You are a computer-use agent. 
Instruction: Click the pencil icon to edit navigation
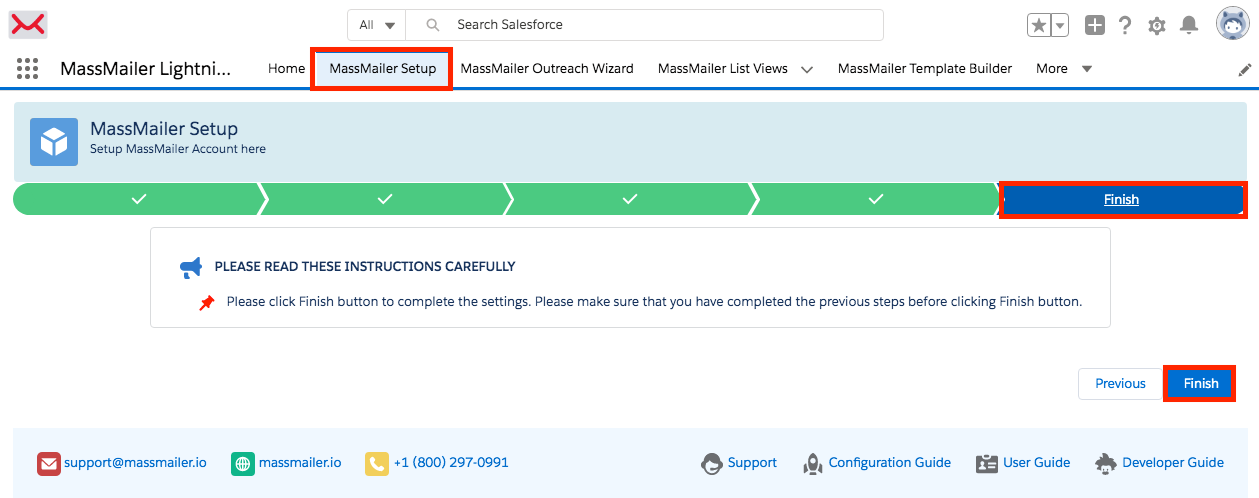click(1245, 69)
